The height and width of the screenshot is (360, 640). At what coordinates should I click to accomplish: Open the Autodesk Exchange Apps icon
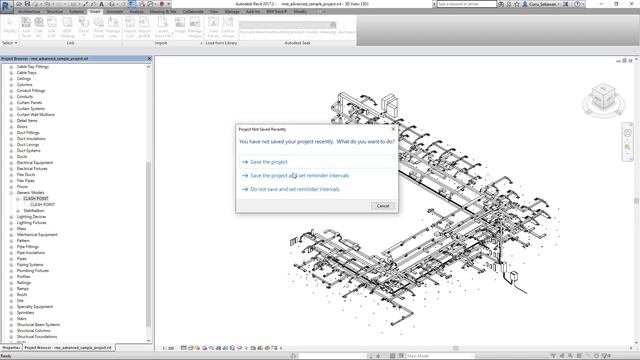566,4
